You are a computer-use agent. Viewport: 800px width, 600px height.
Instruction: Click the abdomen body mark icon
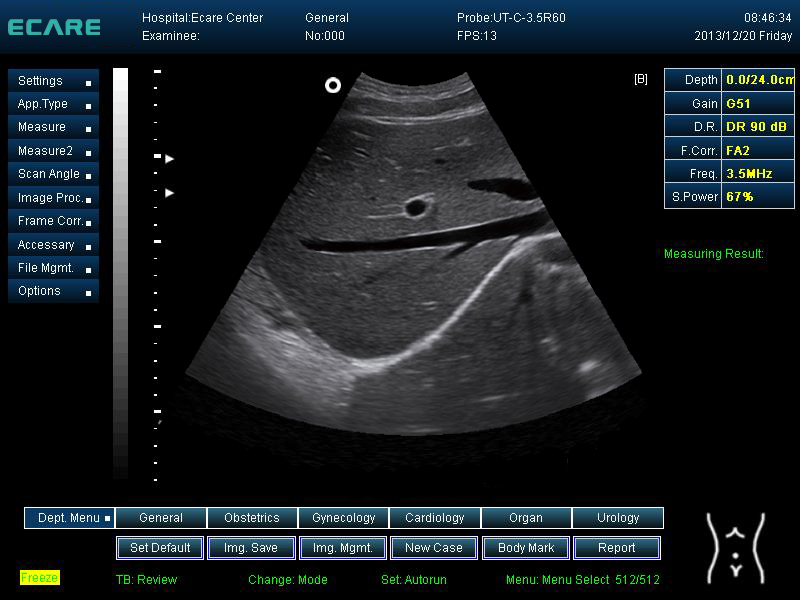[x=735, y=548]
